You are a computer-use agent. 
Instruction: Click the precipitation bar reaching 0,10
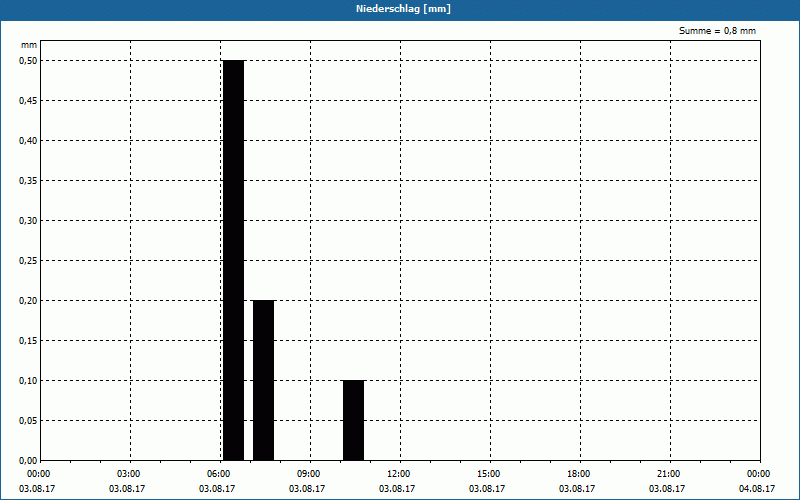(354, 420)
